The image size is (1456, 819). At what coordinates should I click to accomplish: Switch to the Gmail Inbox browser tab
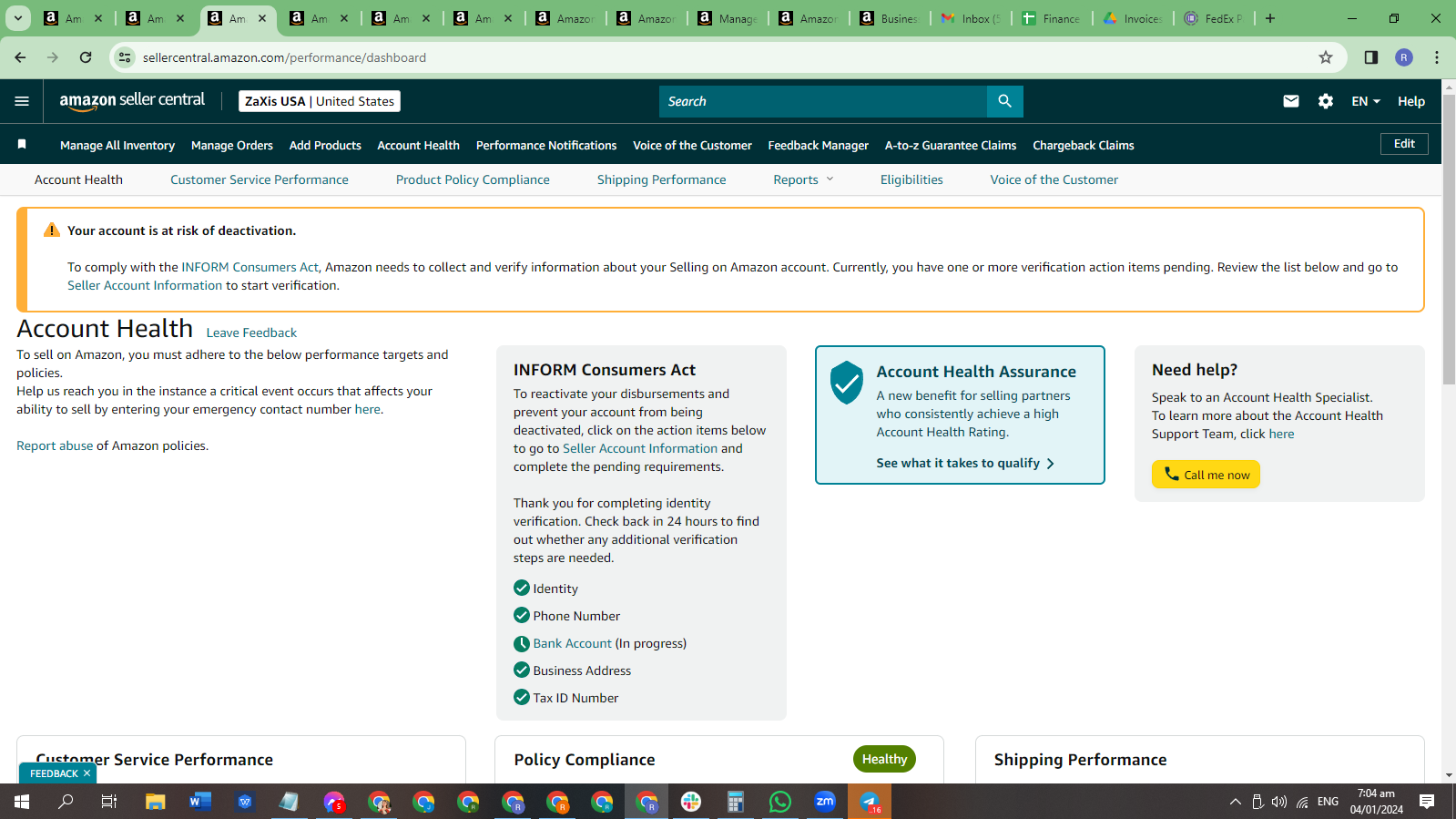(x=971, y=18)
